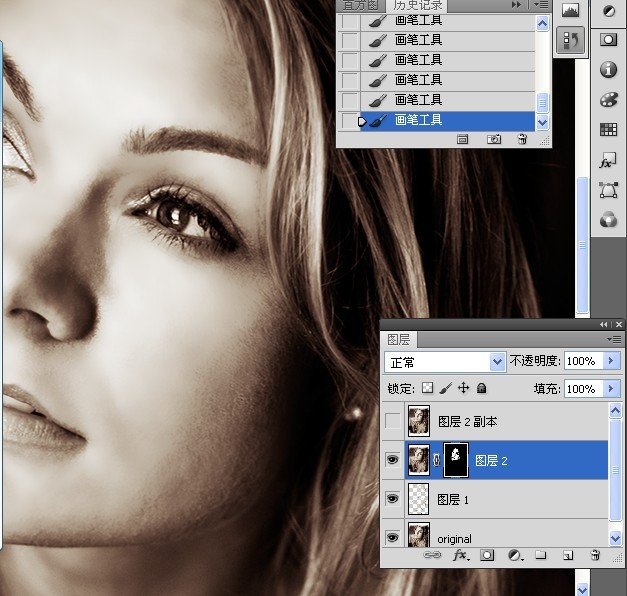Add a layer style via fx button

[461, 555]
